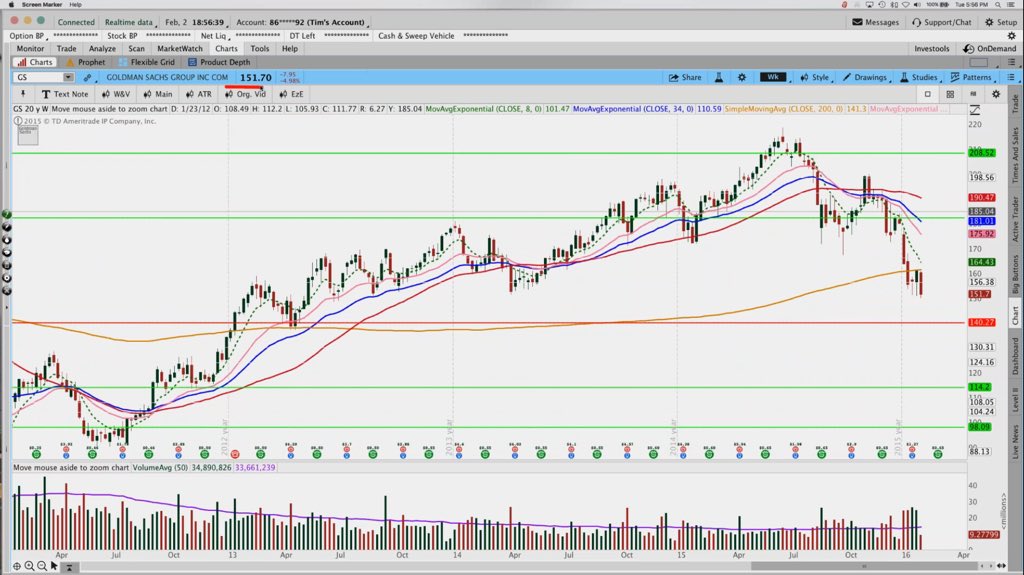Select the Prophet subtab
This screenshot has width=1024, height=575.
(x=86, y=62)
